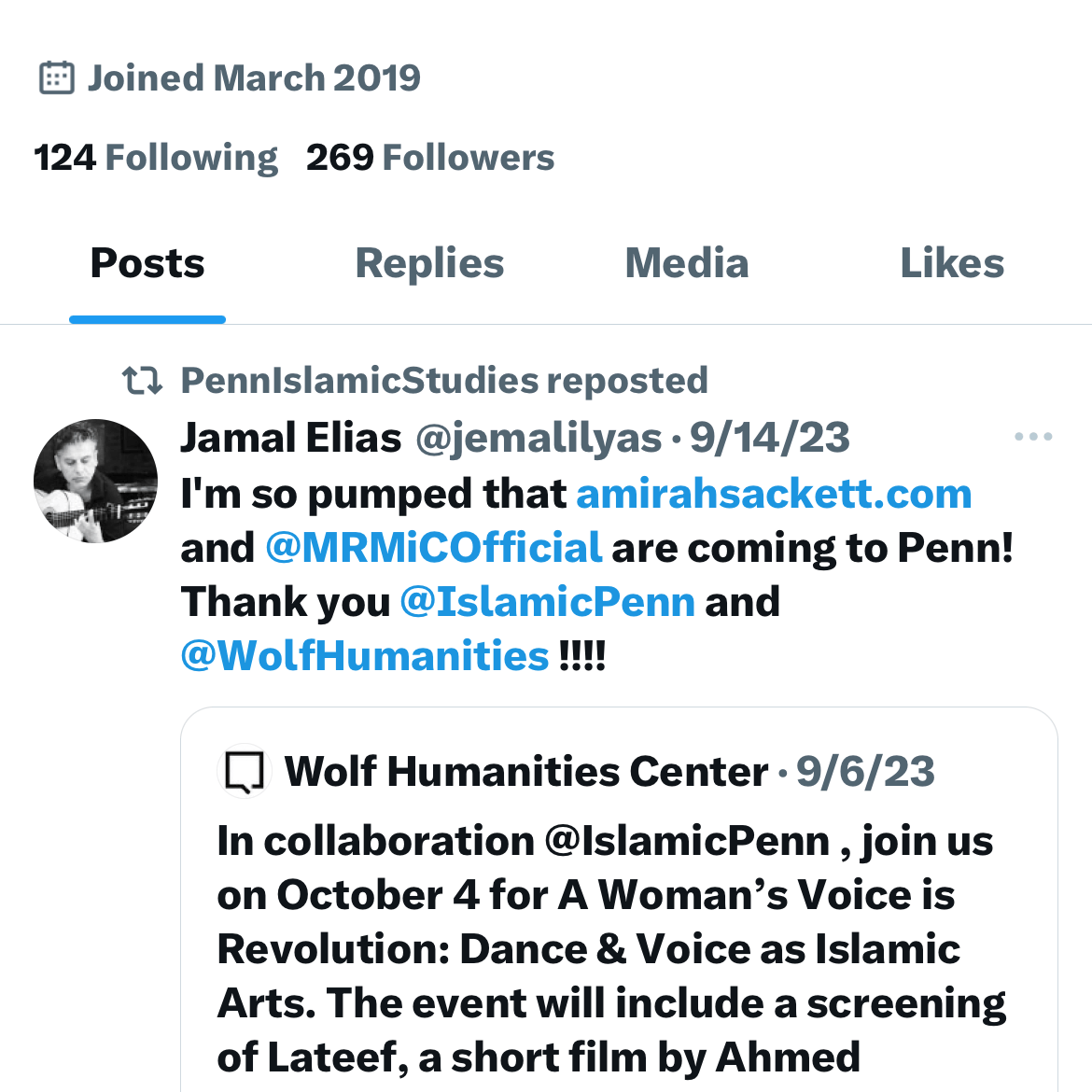
Task: Click the repost arrows icon
Action: (142, 381)
